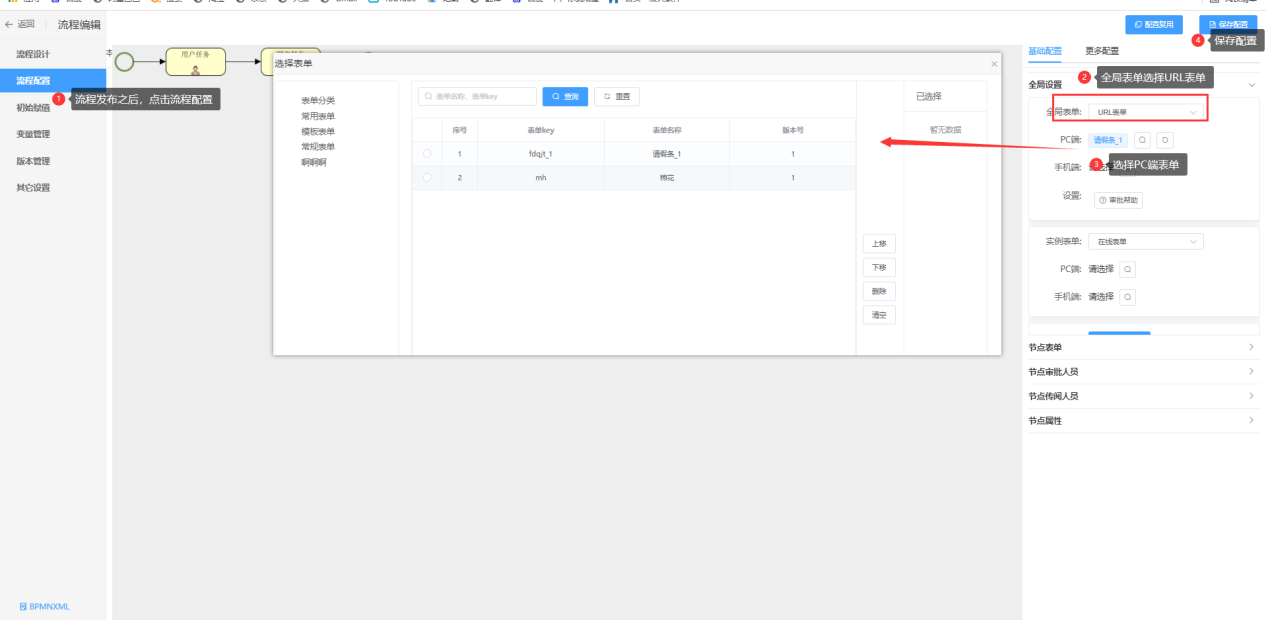Click the 上移 move up button
This screenshot has width=1266, height=620.
pos(879,244)
